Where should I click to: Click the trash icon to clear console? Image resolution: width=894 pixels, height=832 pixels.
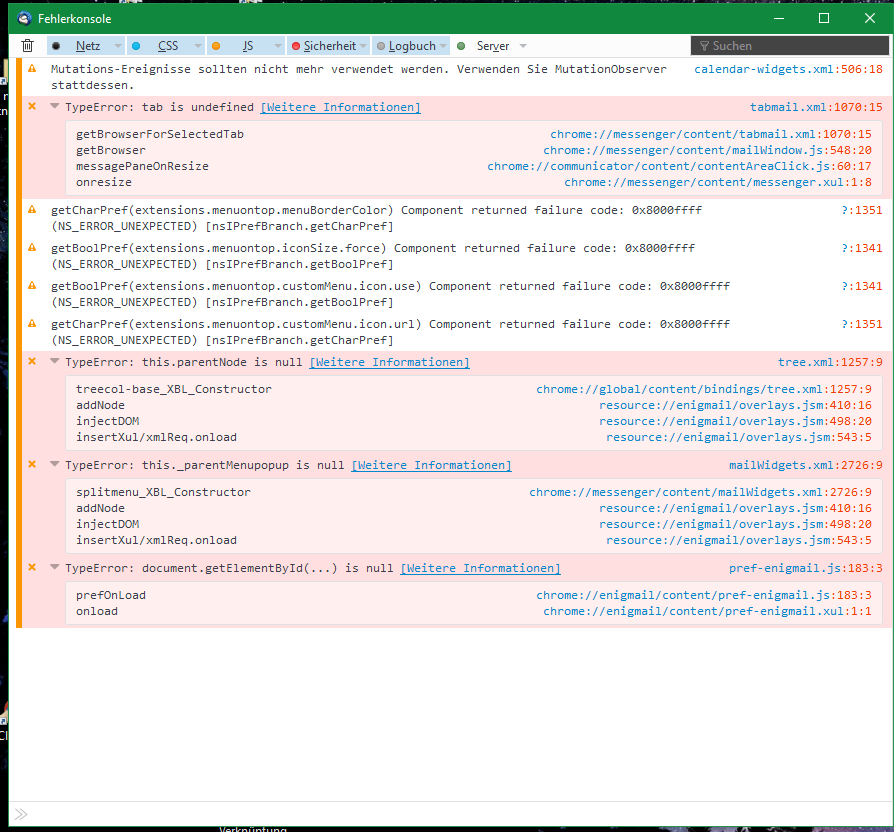28,46
